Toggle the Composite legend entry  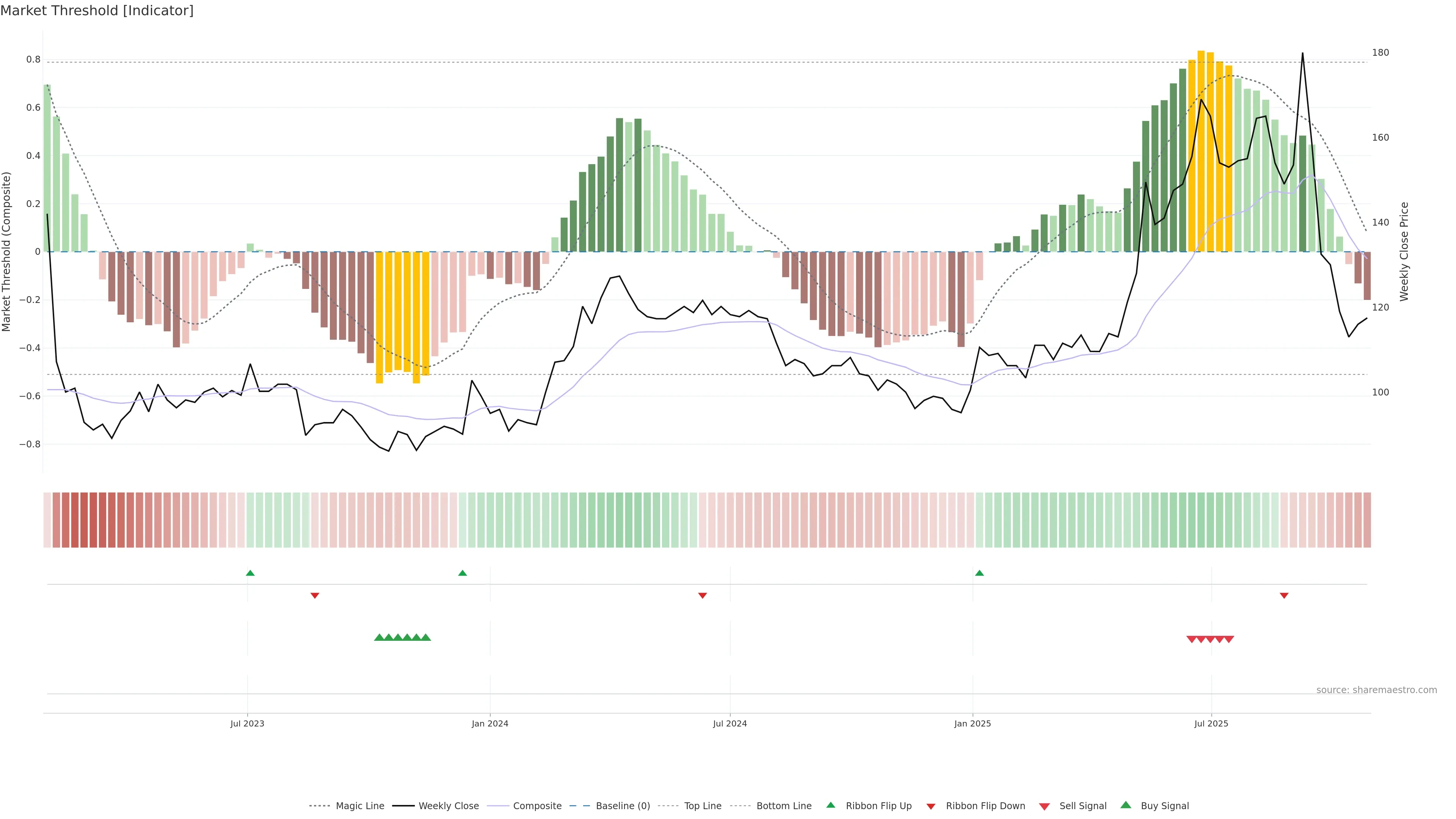[537, 806]
